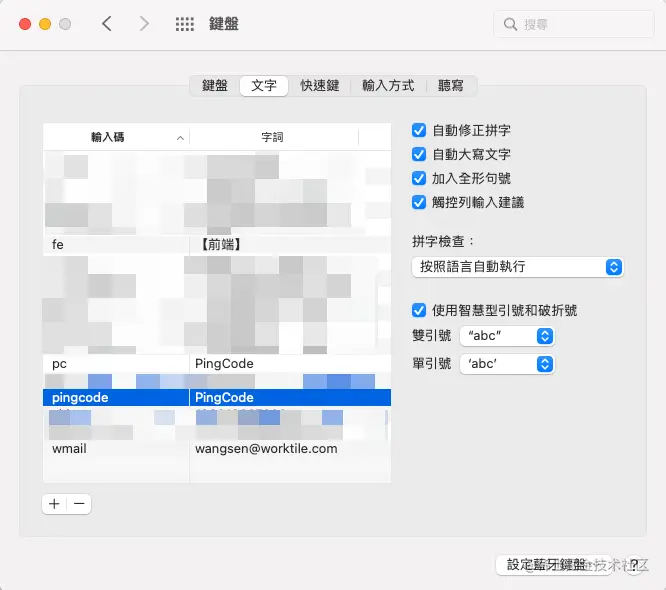Screen dimensions: 666x590
Task: Toggle 自動大寫文字 checkbox
Action: pyautogui.click(x=419, y=154)
